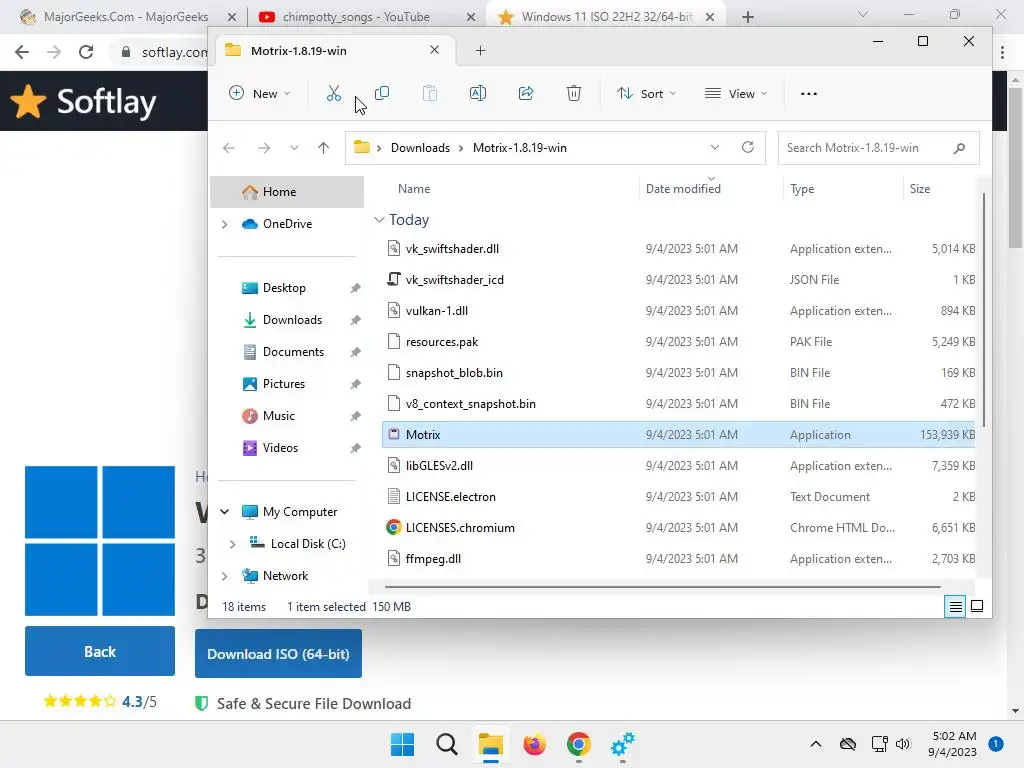Click the Rename icon in toolbar
Viewport: 1024px width, 768px height.
(x=477, y=93)
